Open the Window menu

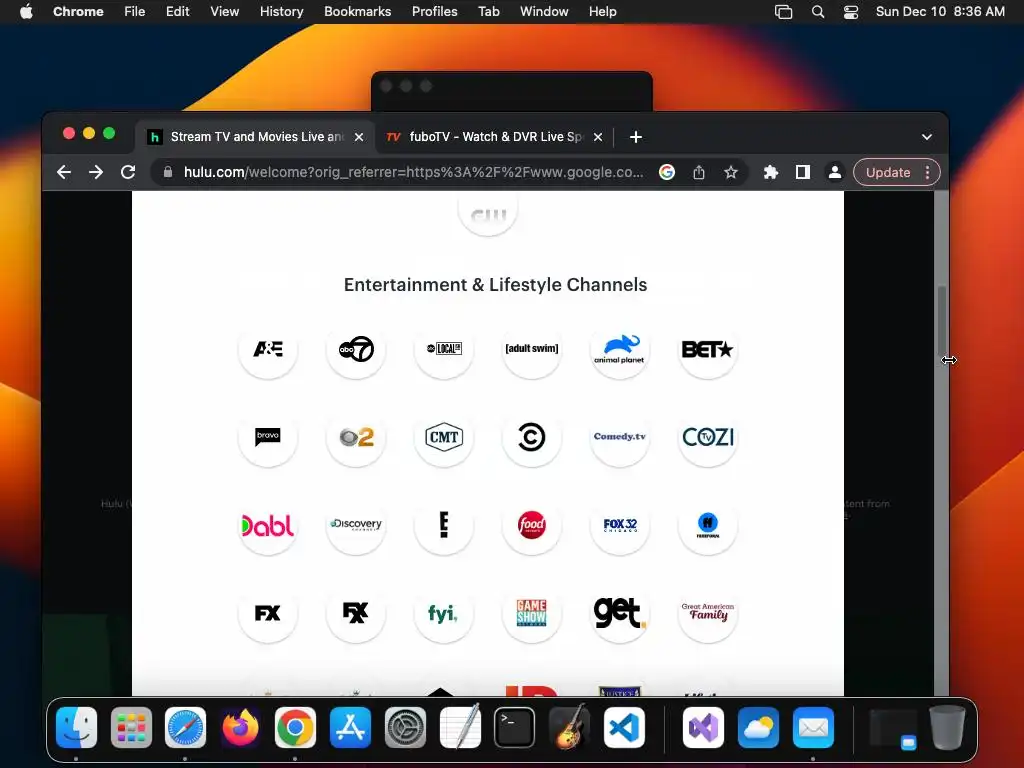[544, 12]
